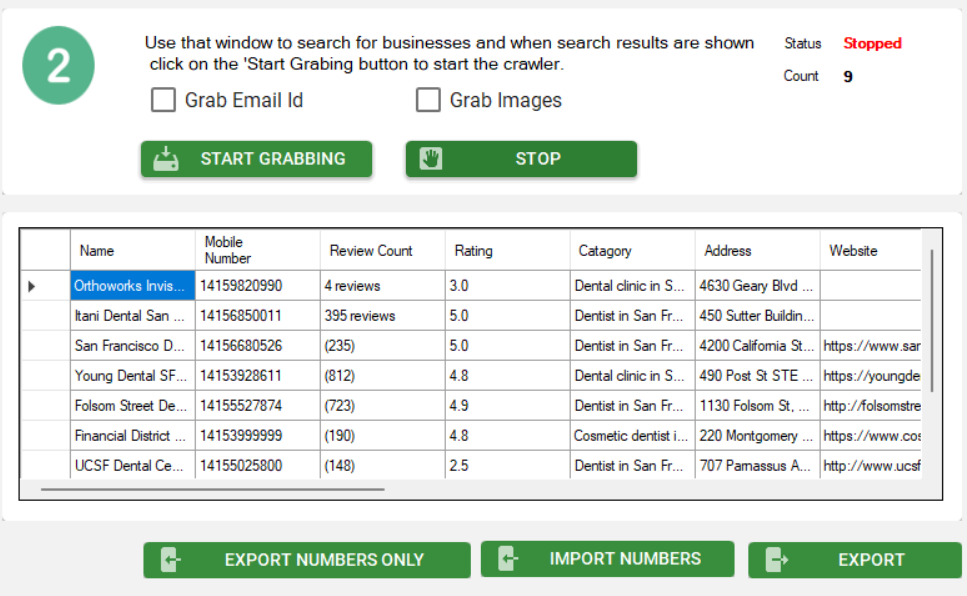Click the 'Cosmetic dentist i...' category cell

[633, 436]
